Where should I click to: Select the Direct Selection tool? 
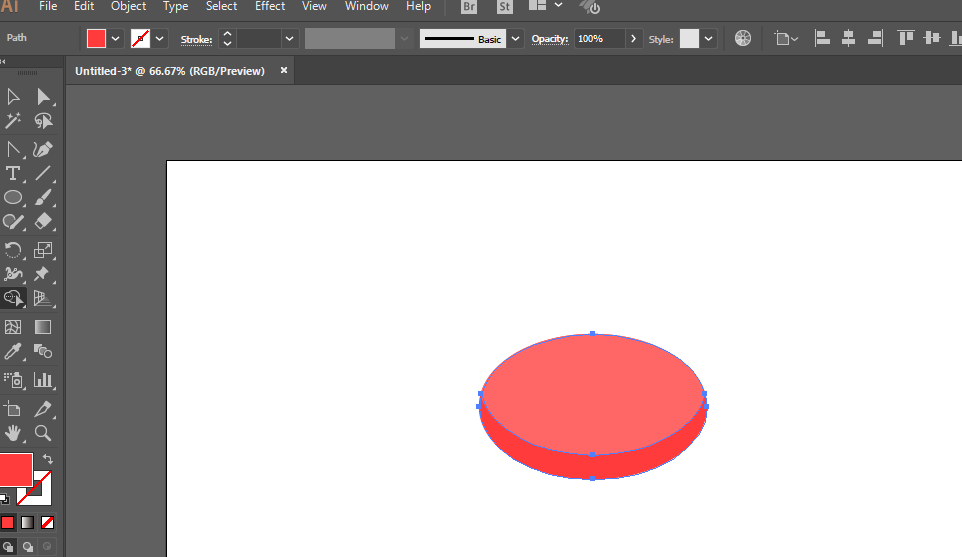point(43,97)
